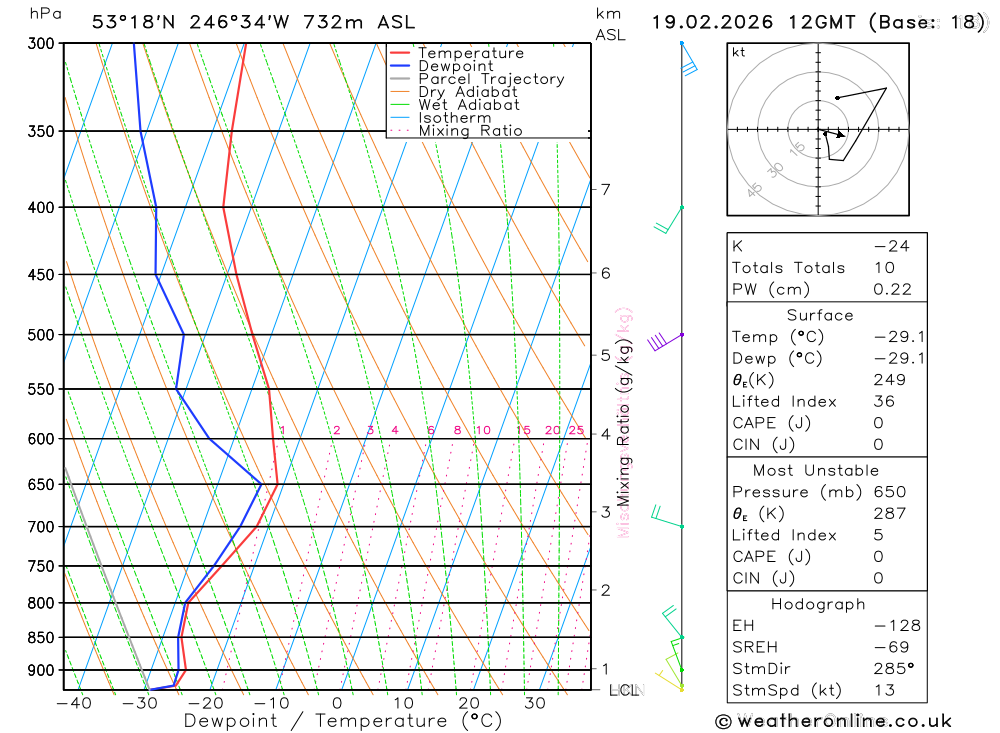Click the Isotherm legend label

455,118
